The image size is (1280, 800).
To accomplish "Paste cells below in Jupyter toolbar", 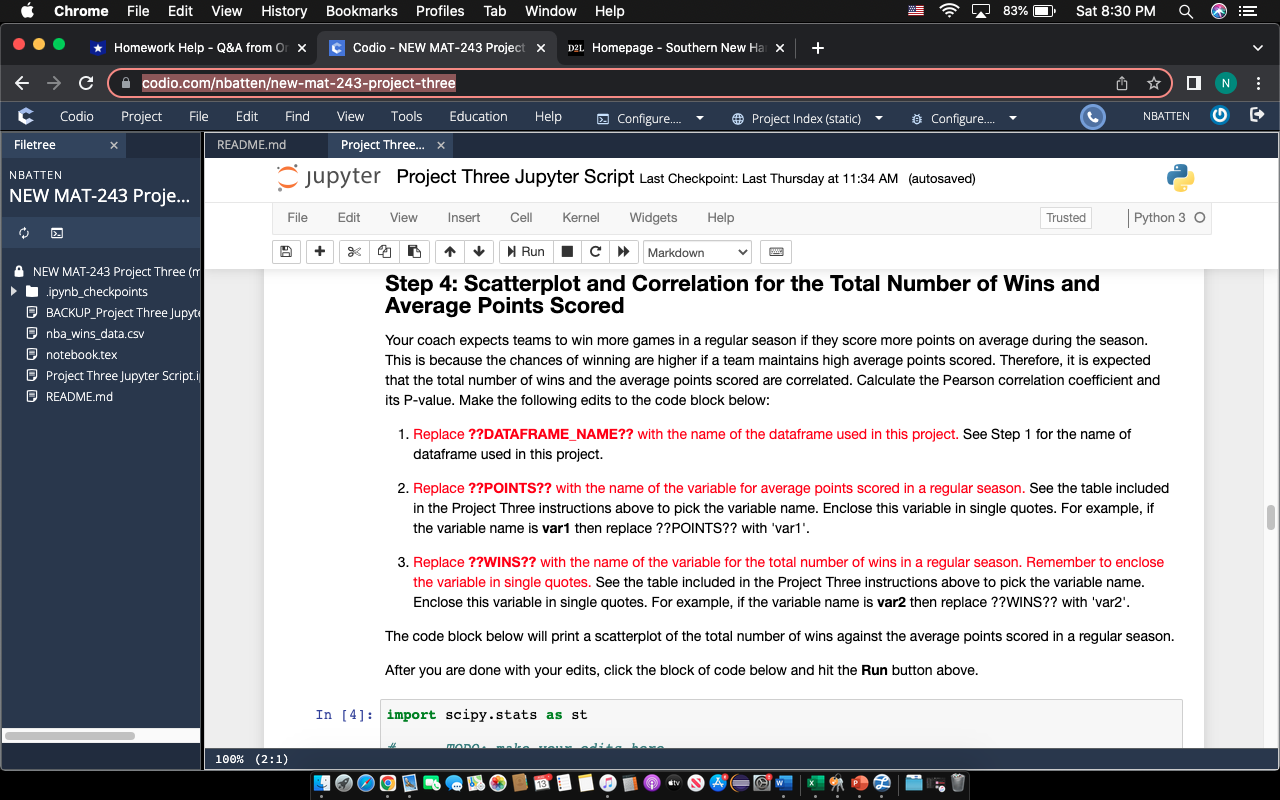I will point(414,252).
